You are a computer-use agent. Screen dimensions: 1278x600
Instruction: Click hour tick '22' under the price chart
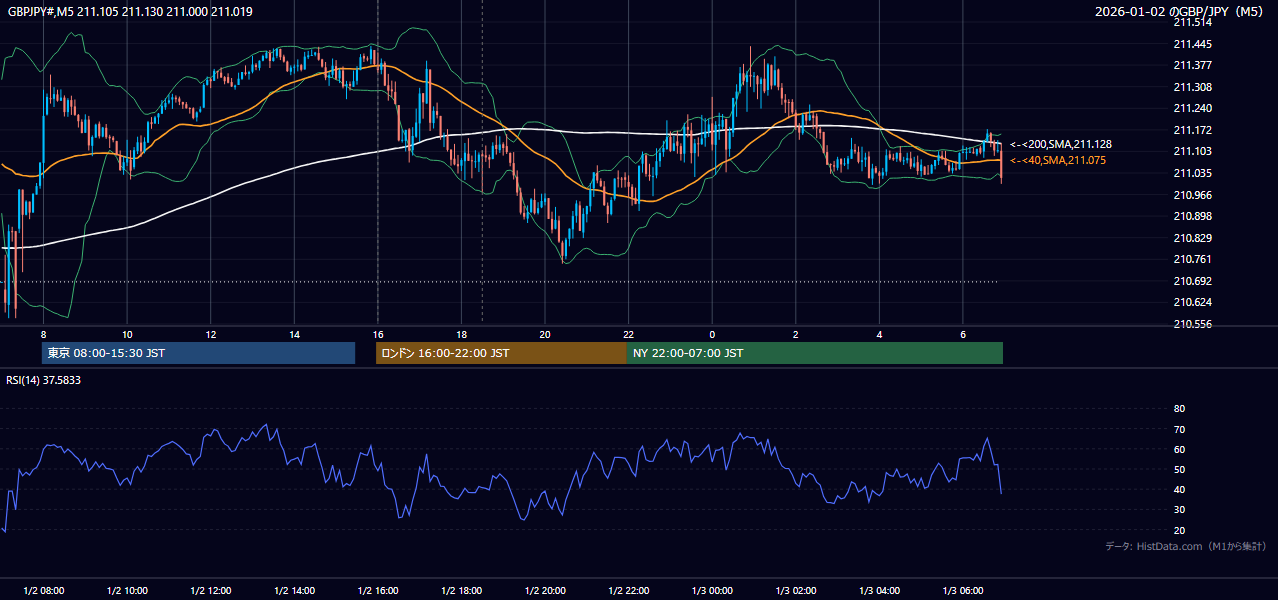(x=628, y=334)
